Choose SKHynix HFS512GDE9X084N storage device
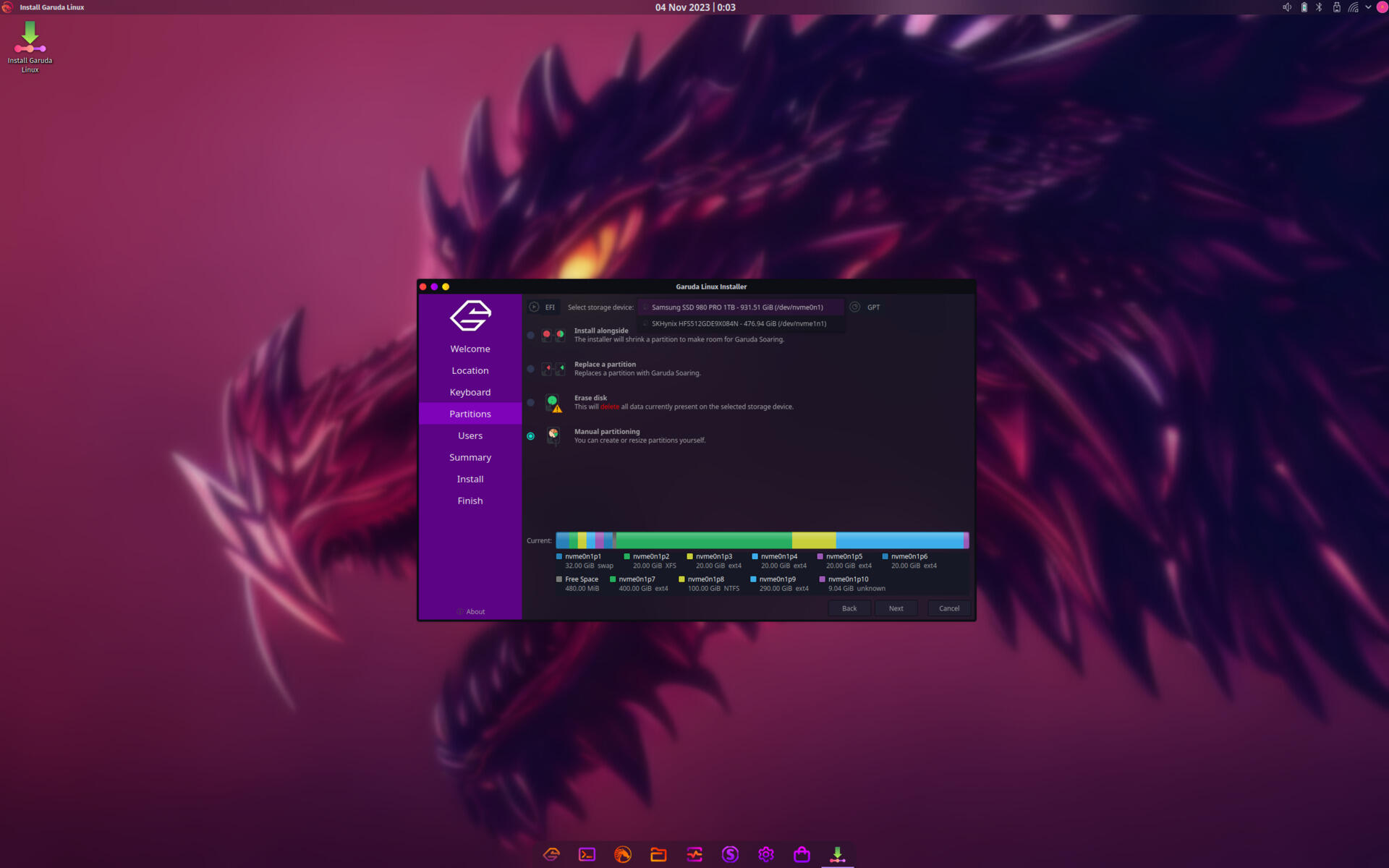 point(740,324)
